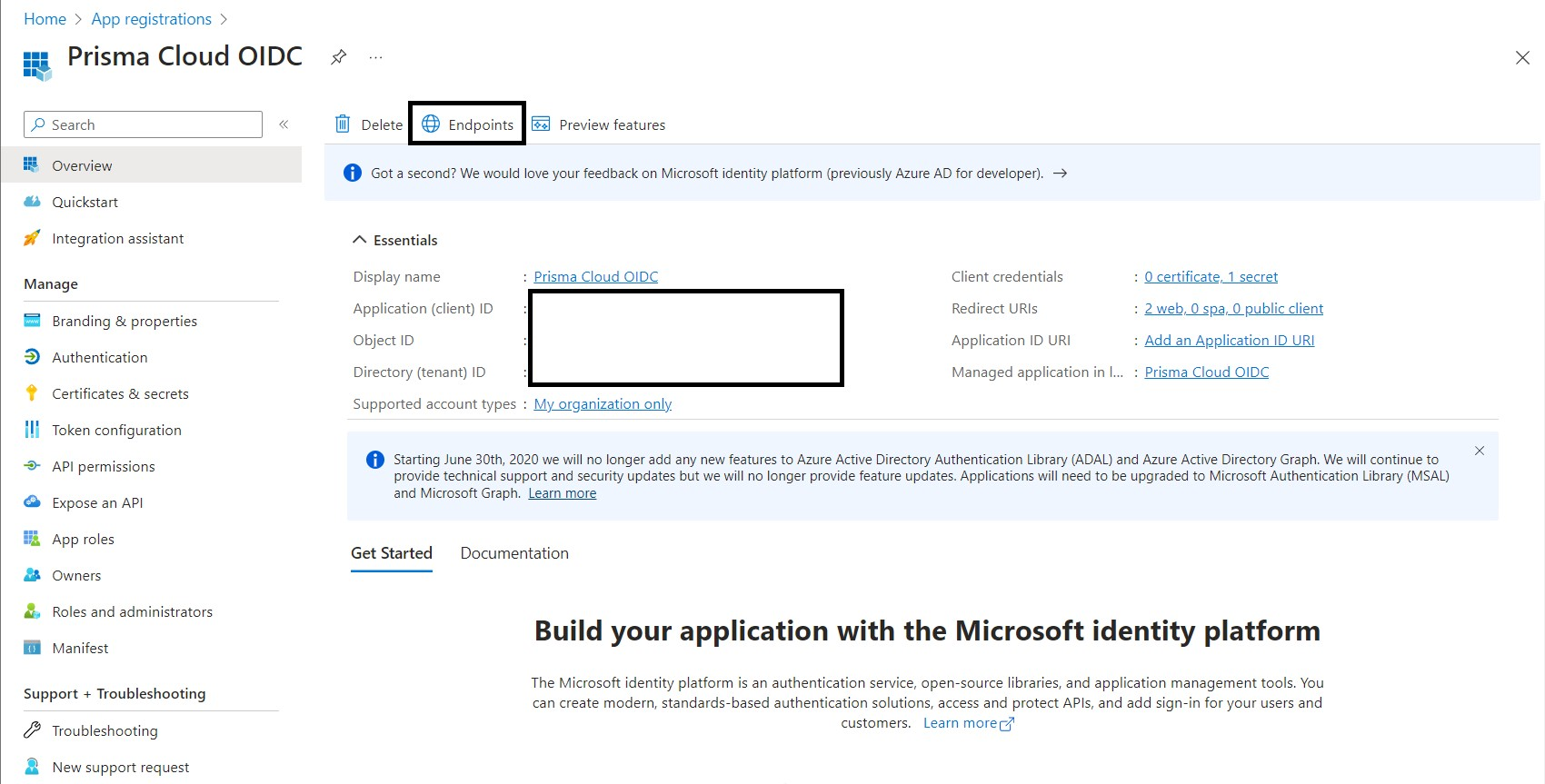Viewport: 1545px width, 784px height.
Task: Open Endpoints from the toolbar
Action: coord(468,124)
